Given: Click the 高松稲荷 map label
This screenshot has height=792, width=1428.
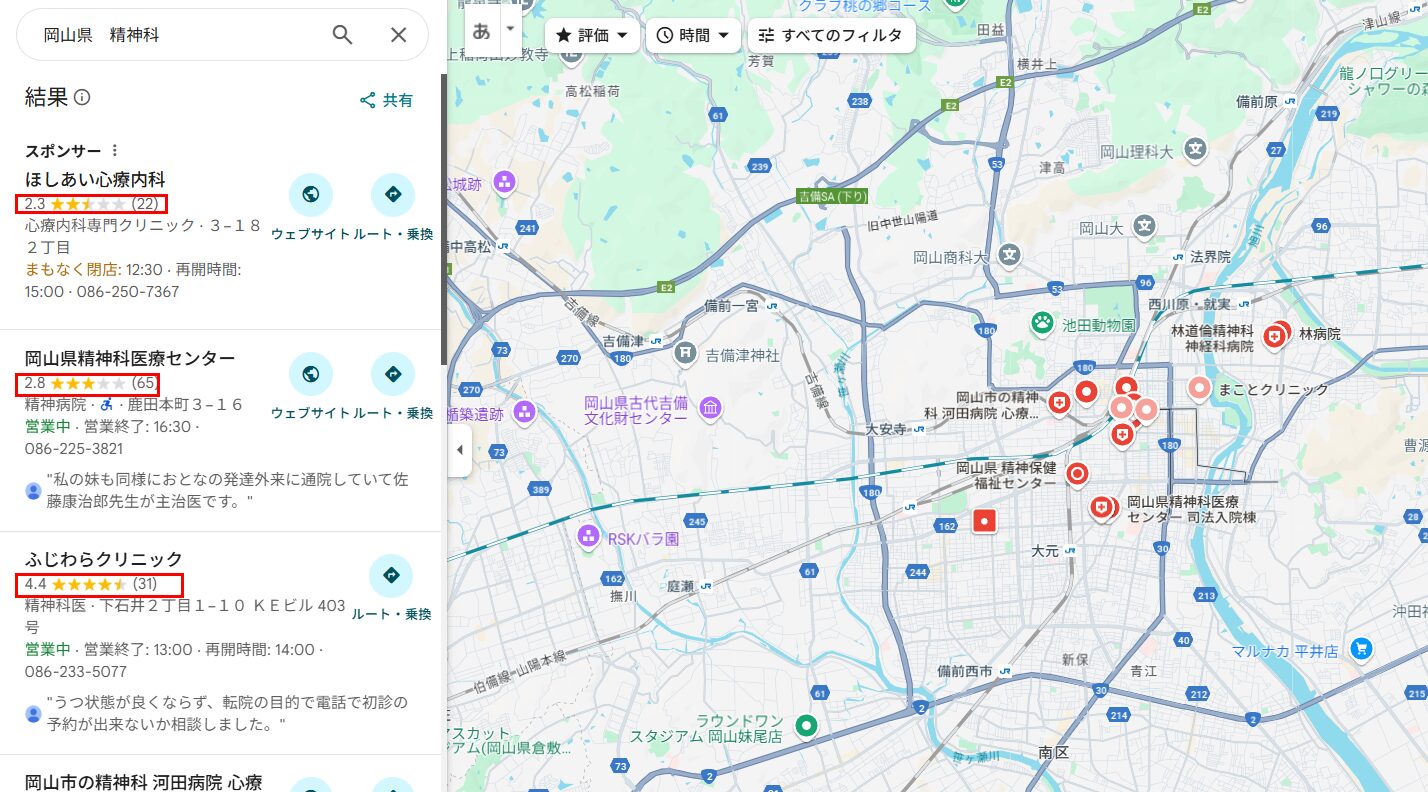Looking at the screenshot, I should (592, 91).
